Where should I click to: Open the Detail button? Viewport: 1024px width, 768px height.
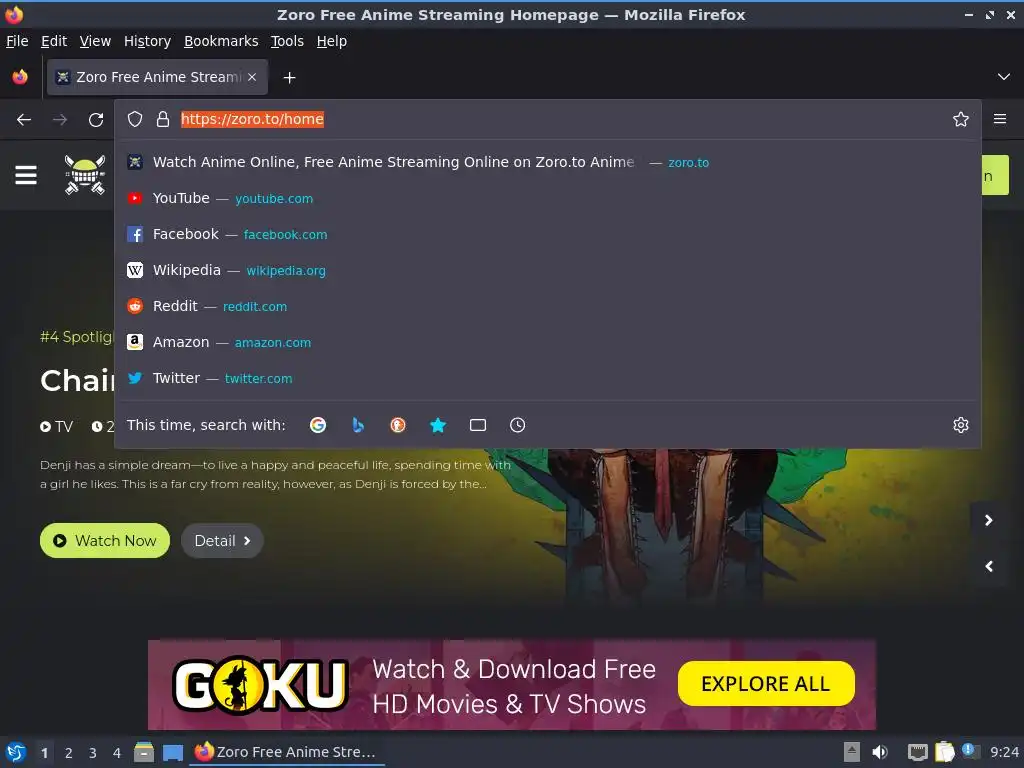[x=222, y=541]
